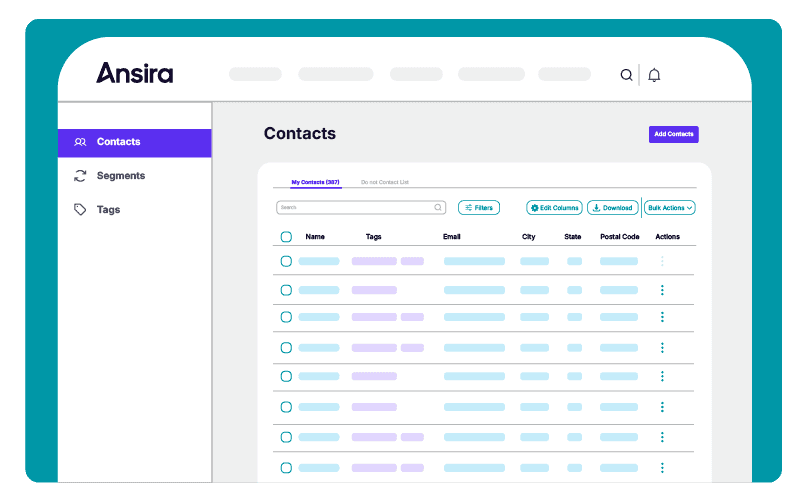Click the Actions column header
The width and height of the screenshot is (801, 502).
[667, 237]
